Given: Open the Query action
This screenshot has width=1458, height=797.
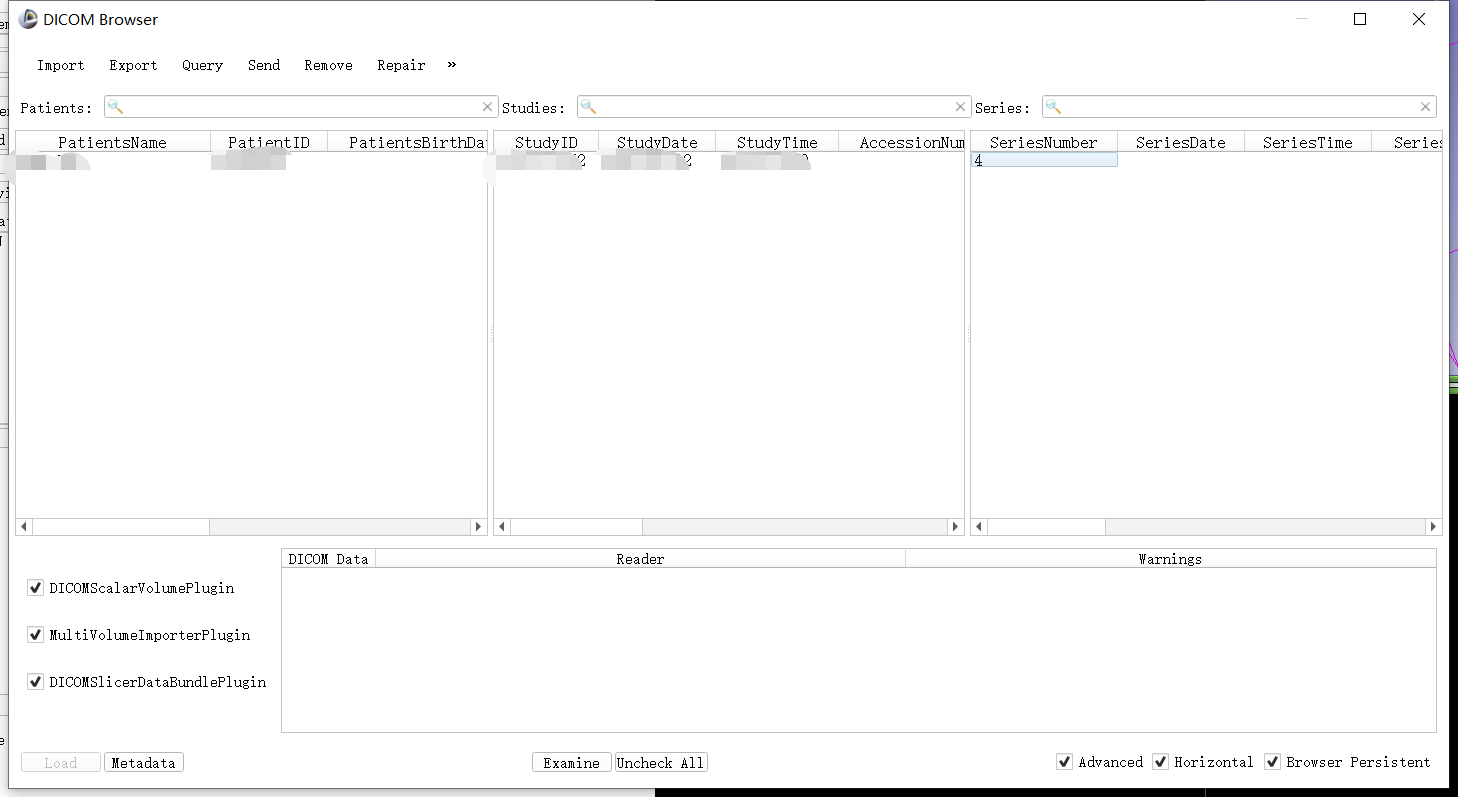Looking at the screenshot, I should click(x=202, y=65).
